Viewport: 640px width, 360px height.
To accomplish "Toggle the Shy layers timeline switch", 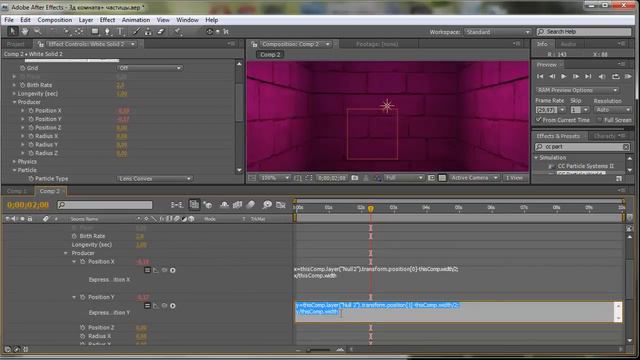I will coord(224,204).
